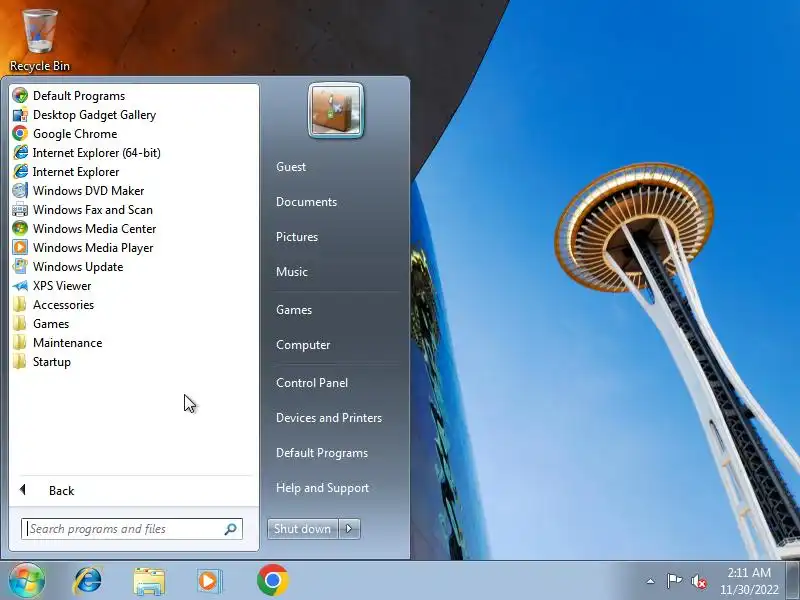800x600 pixels.
Task: Click the Internet Explorer icon in programs list
Action: coord(20,171)
